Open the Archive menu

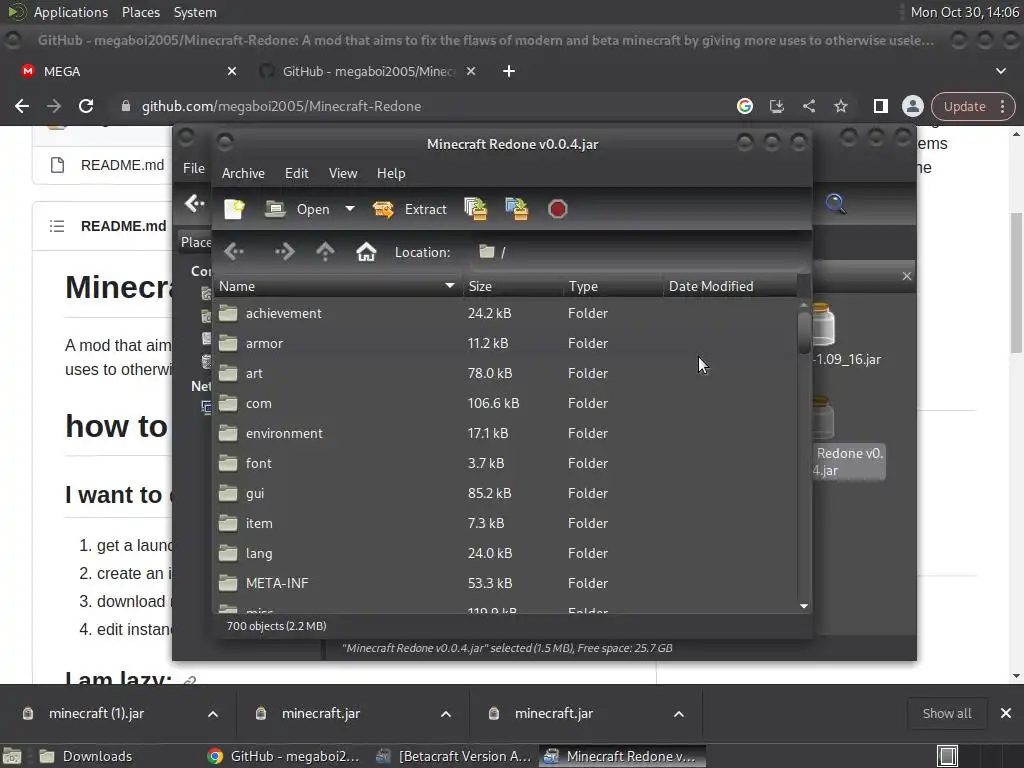pyautogui.click(x=243, y=173)
